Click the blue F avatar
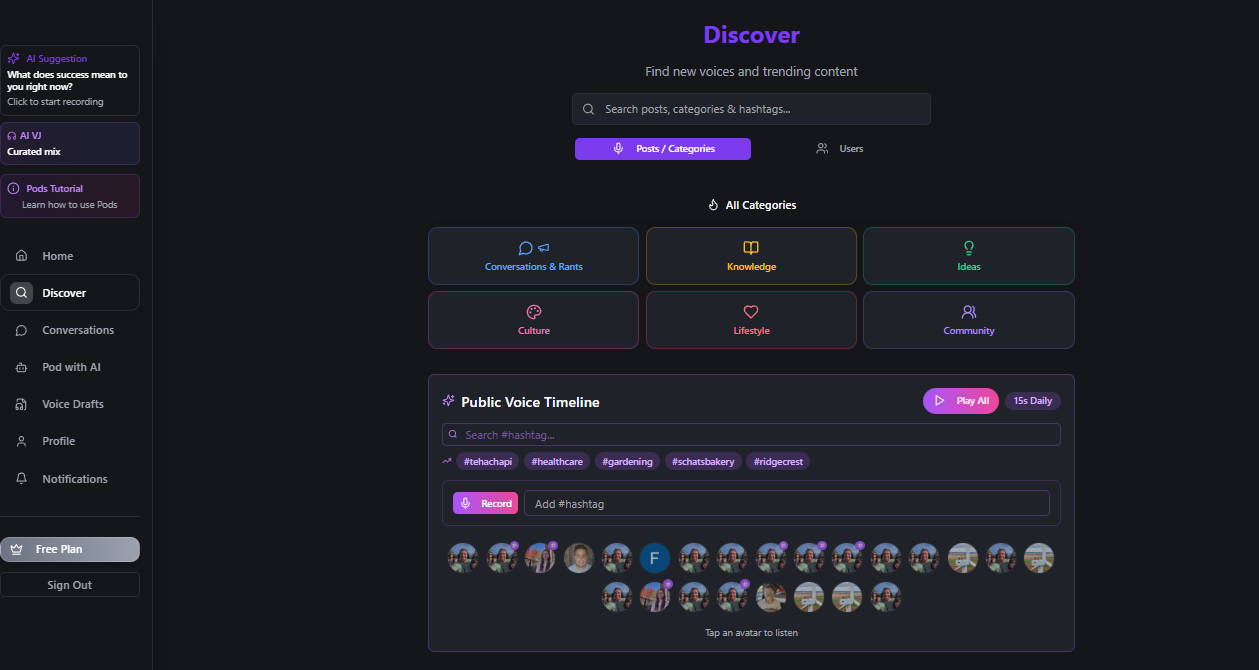Image resolution: width=1259 pixels, height=670 pixels. pos(655,558)
